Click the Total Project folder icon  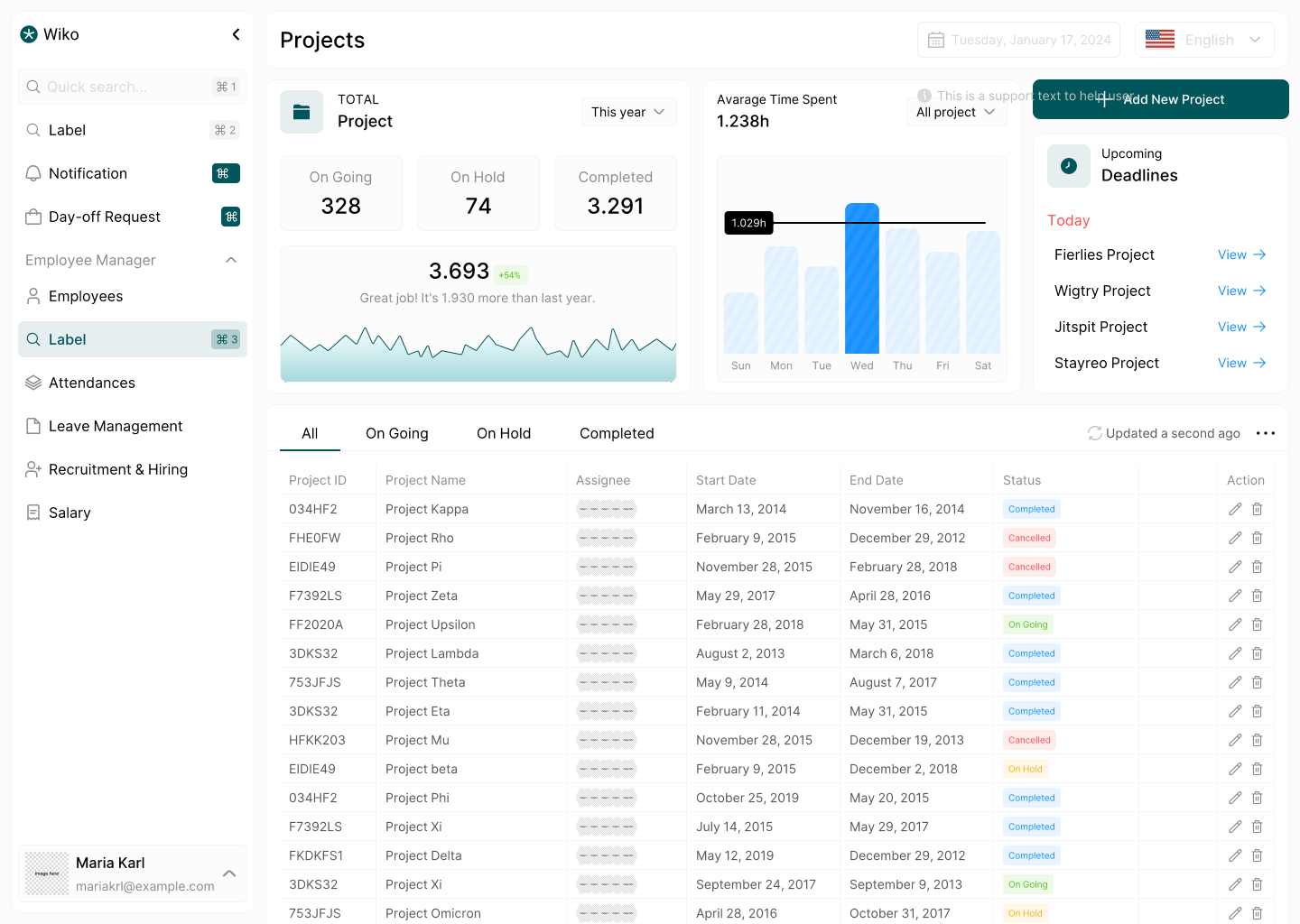(x=302, y=112)
